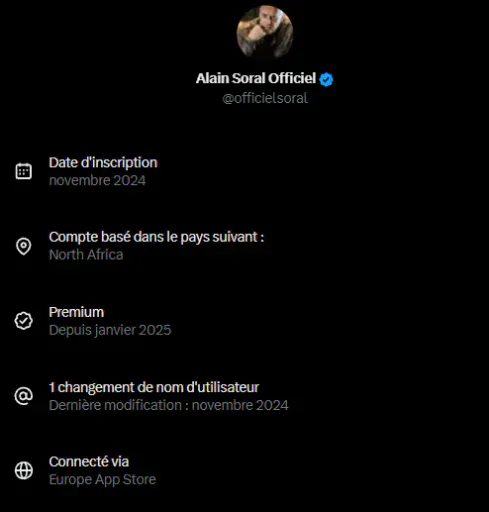Click the Depuis janvier 2025 text
This screenshot has height=512, width=489.
tap(110, 330)
